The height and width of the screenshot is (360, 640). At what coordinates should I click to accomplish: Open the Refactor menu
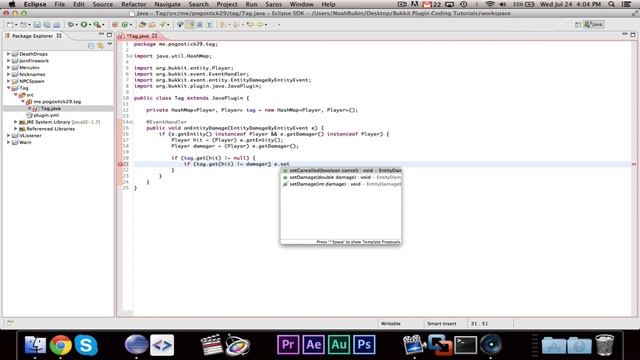(x=133, y=4)
